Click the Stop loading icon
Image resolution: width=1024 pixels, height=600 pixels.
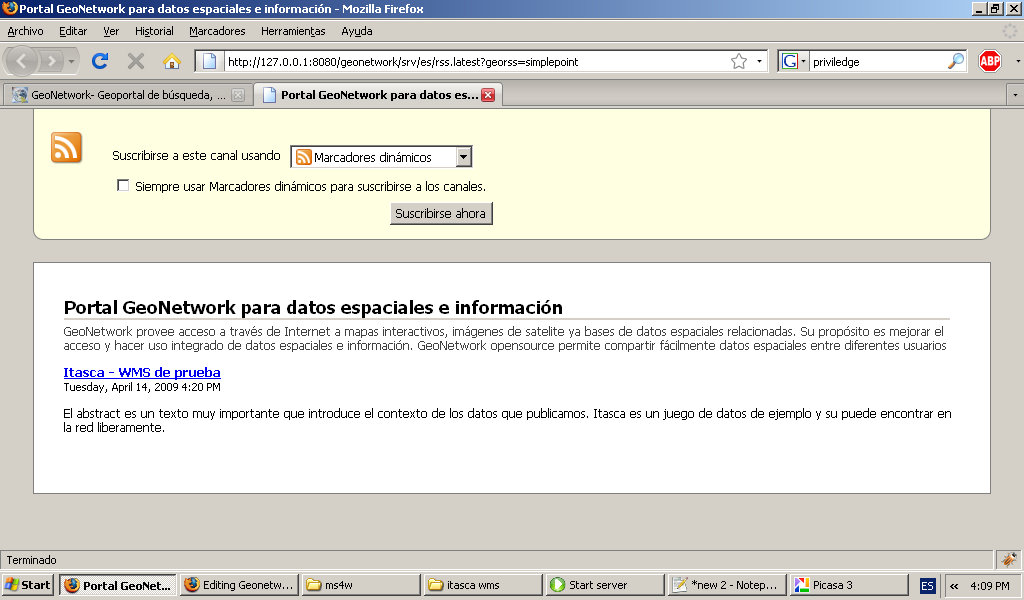[136, 61]
